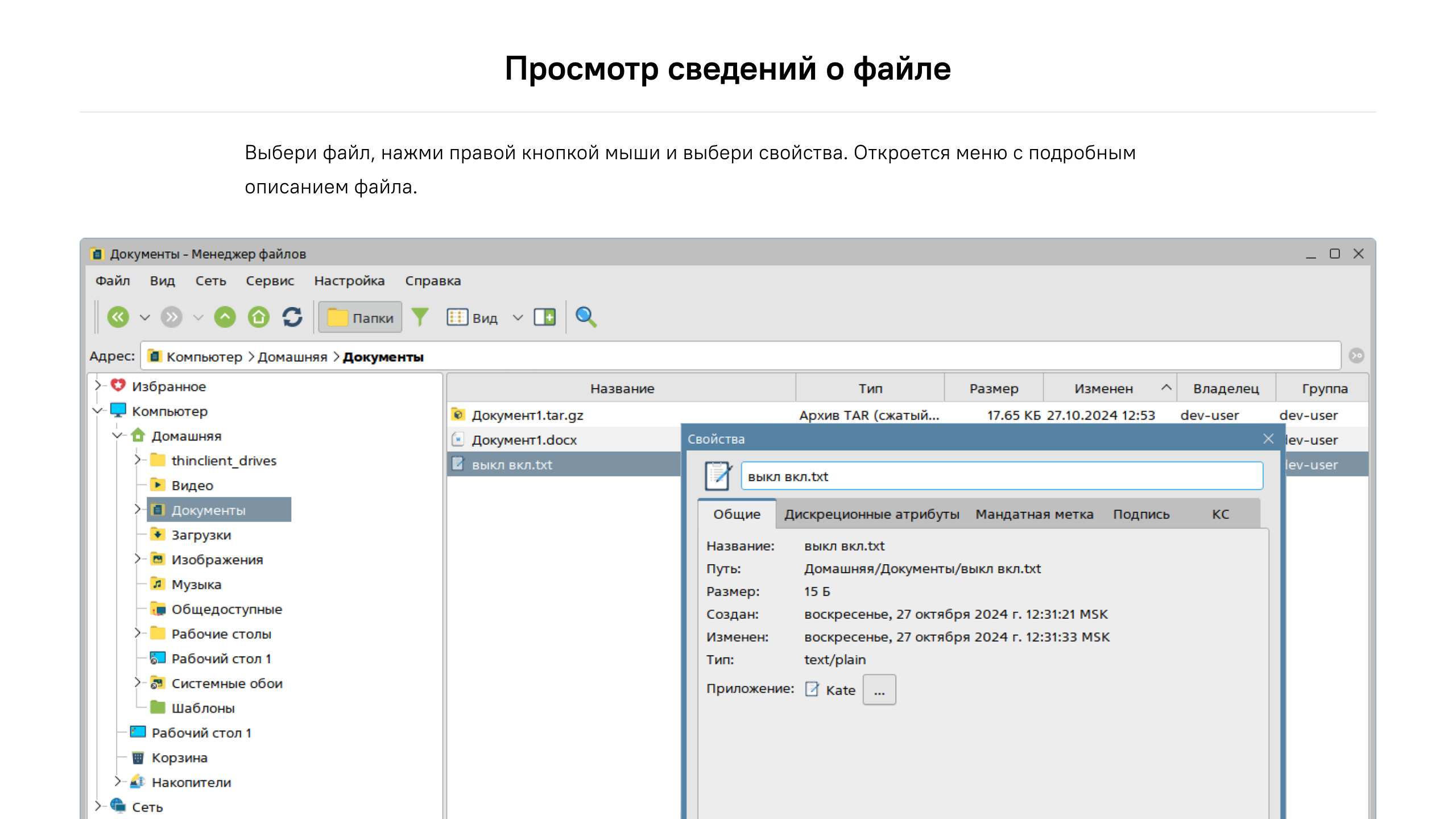Image resolution: width=1456 pixels, height=819 pixels.
Task: Open the Вид view mode dropdown arrow
Action: pyautogui.click(x=518, y=317)
